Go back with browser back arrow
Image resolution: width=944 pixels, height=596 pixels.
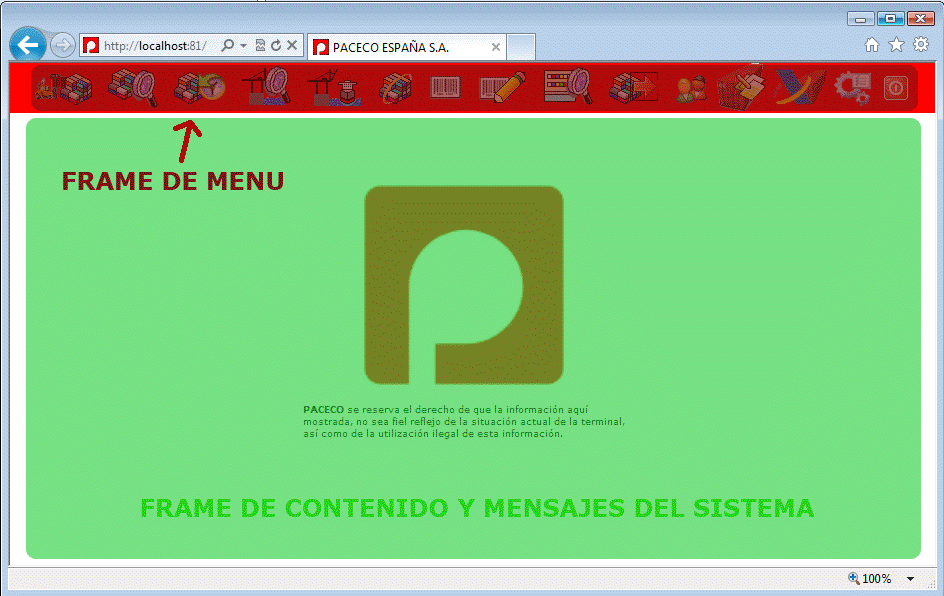click(x=27, y=45)
